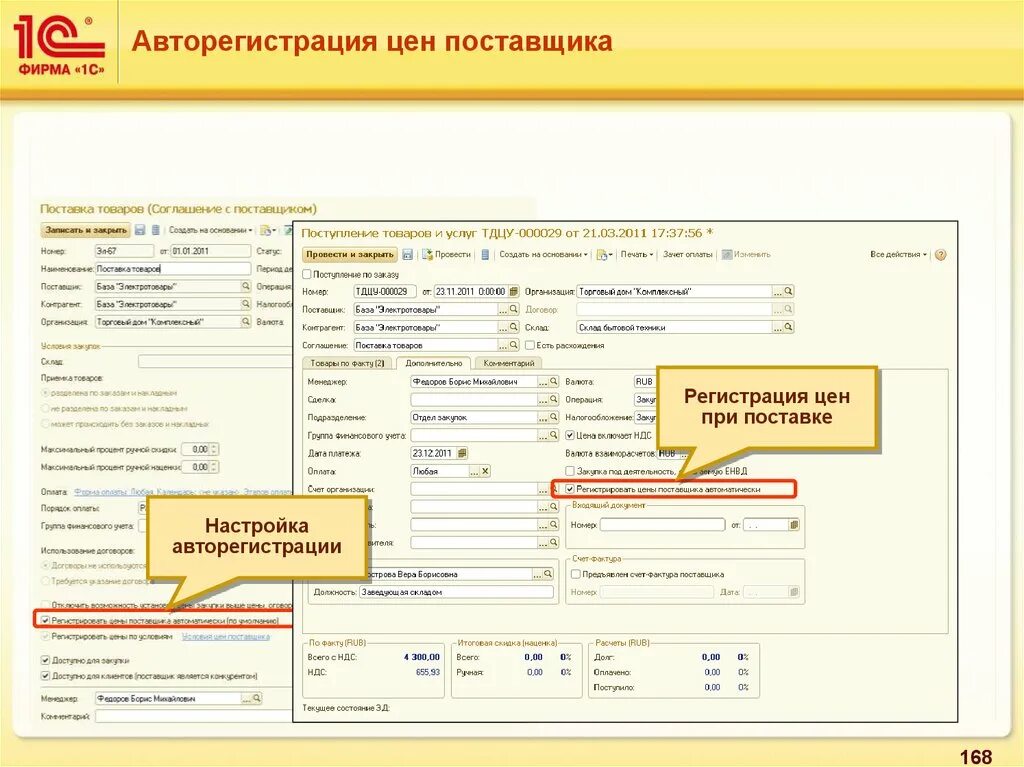Click the 'Максимальный процент ручной наценки' spinner arrows
Viewport: 1024px width, 767px height.
[x=214, y=467]
